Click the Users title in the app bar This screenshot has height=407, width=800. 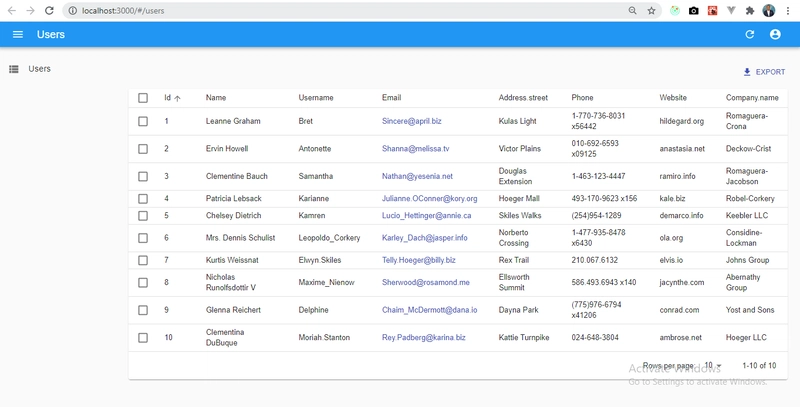[51, 35]
